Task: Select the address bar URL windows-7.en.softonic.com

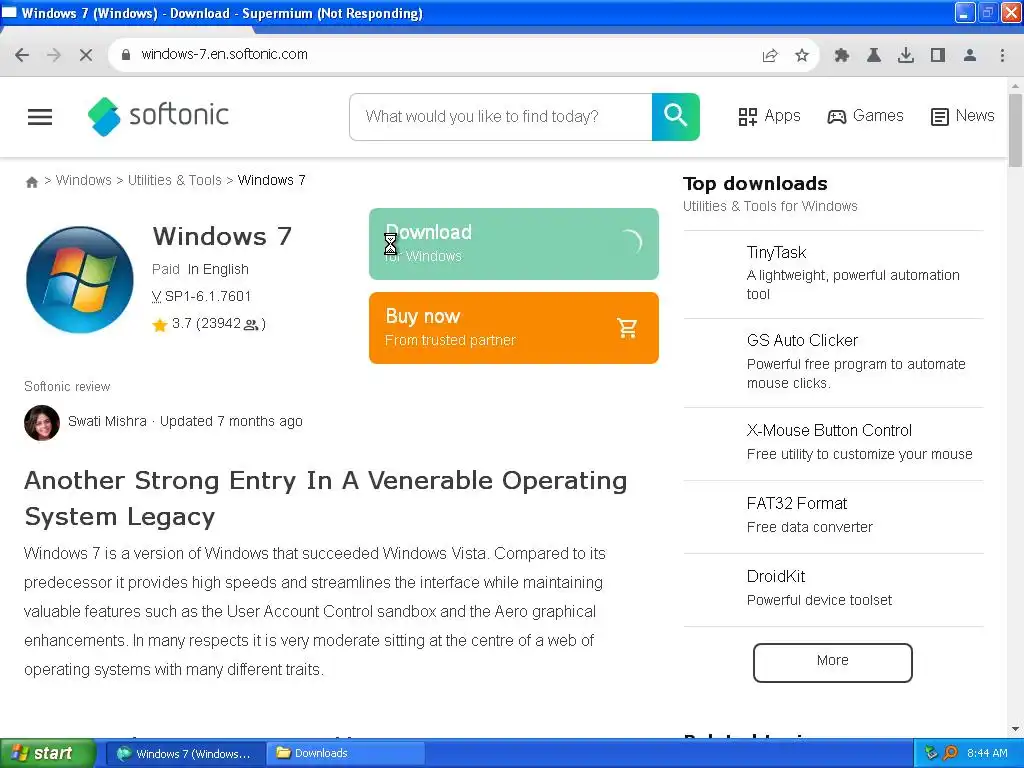Action: [224, 54]
